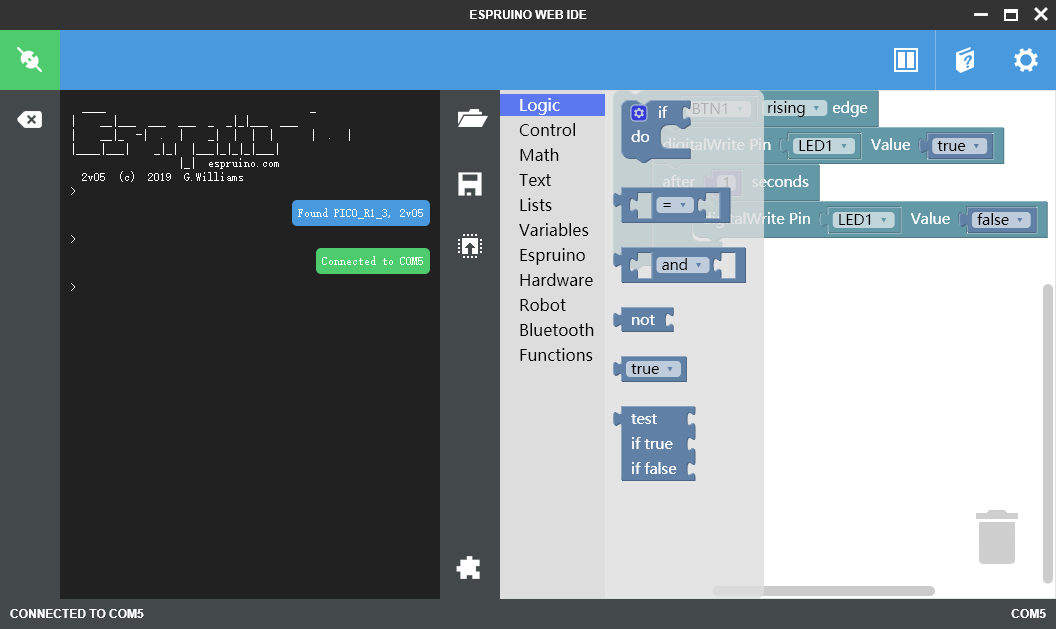
Task: Open the split window view icon
Action: click(905, 60)
